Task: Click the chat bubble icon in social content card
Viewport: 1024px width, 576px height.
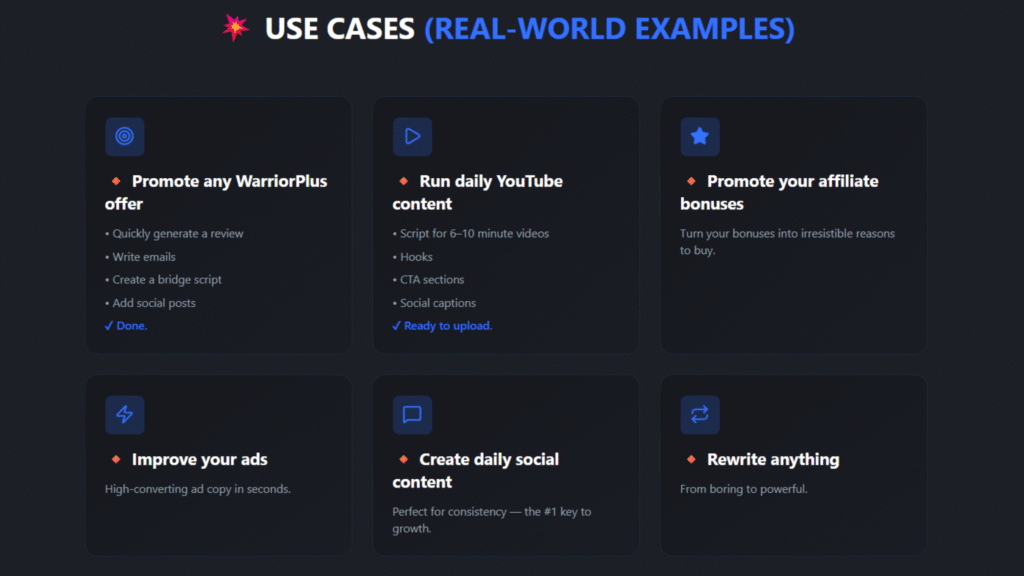Action: click(412, 415)
